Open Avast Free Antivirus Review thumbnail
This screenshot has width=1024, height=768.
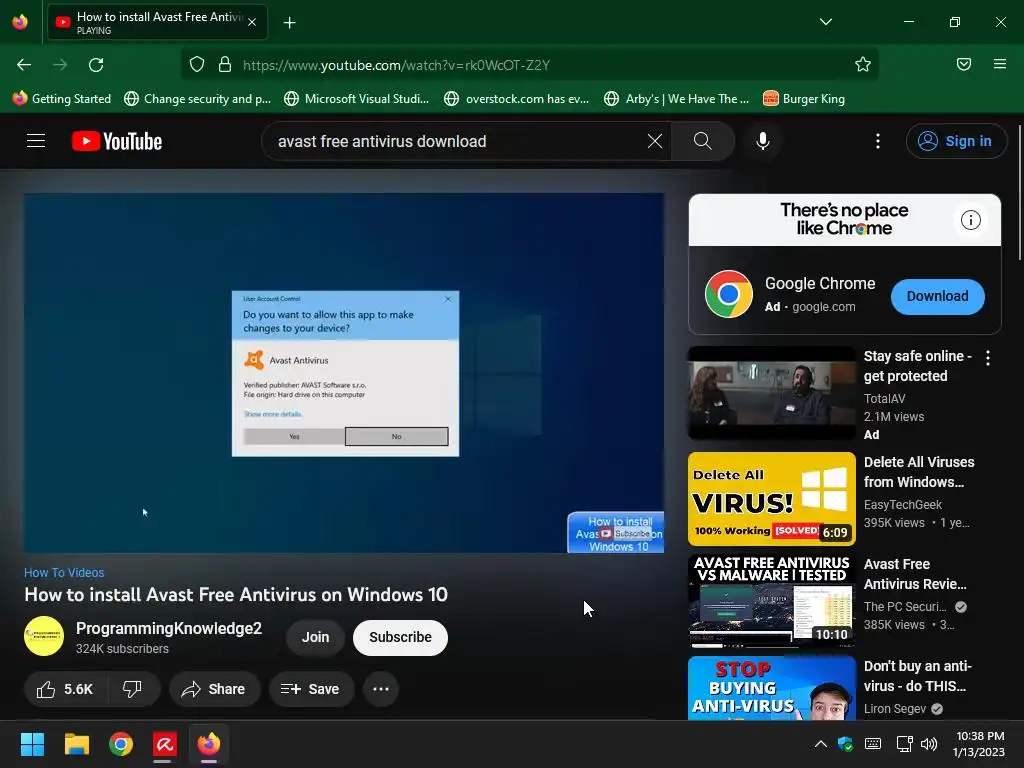(771, 601)
